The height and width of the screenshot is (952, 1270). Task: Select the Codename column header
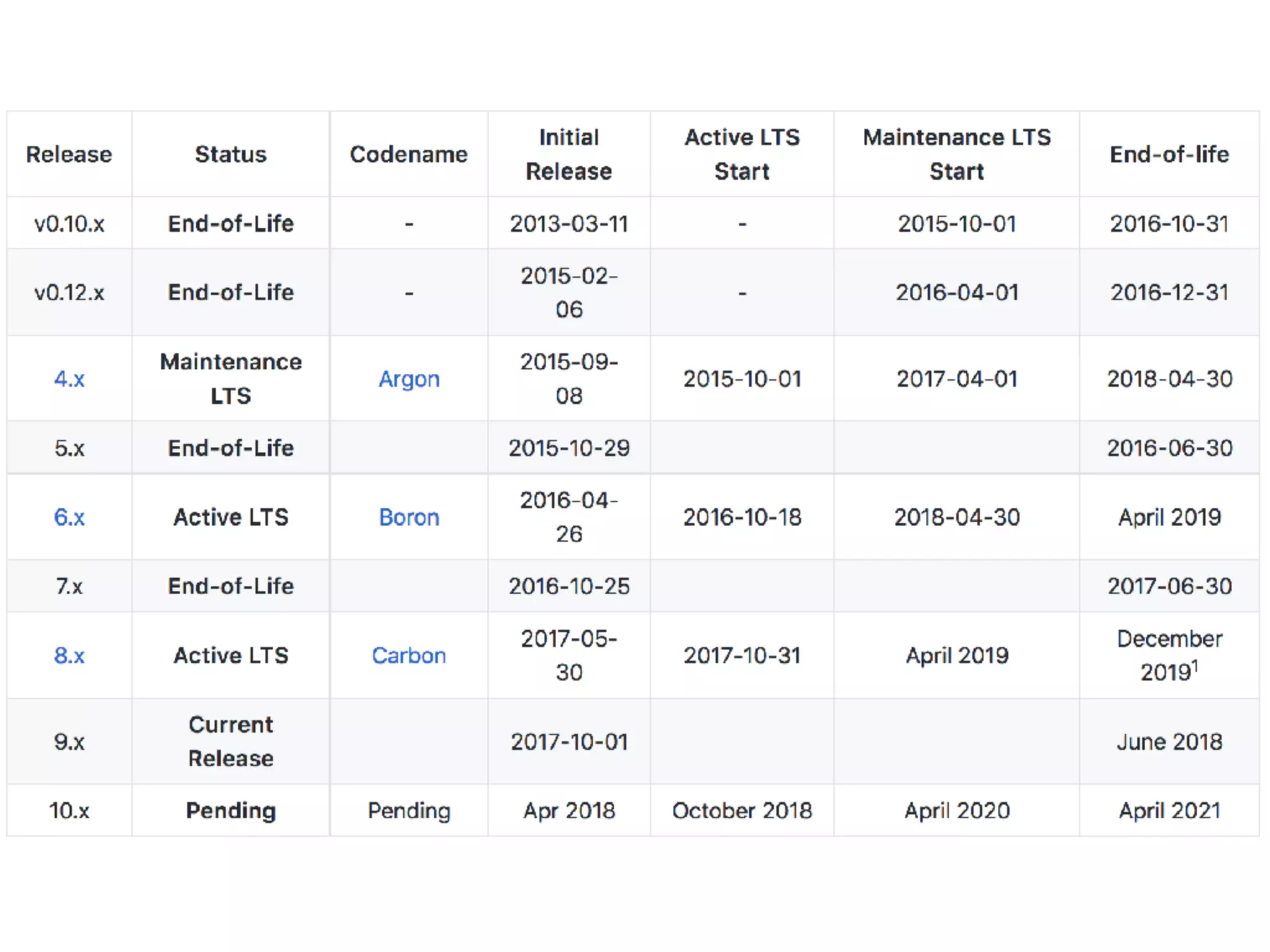tap(409, 154)
